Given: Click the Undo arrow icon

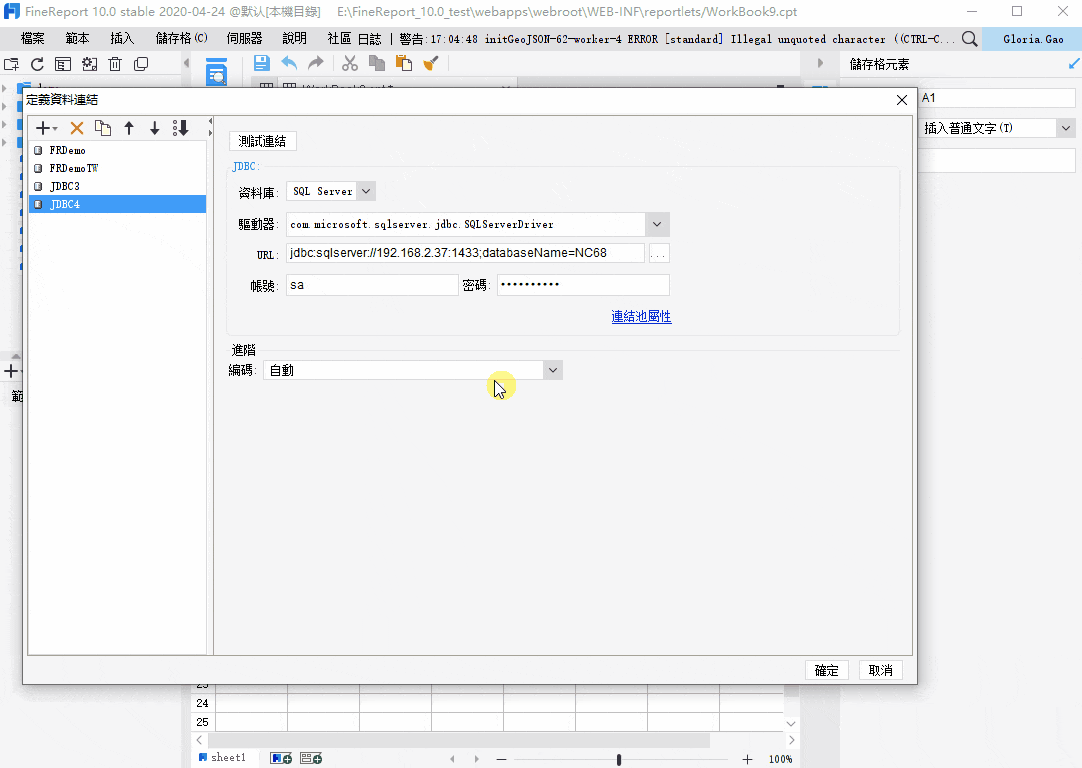Looking at the screenshot, I should [x=289, y=63].
